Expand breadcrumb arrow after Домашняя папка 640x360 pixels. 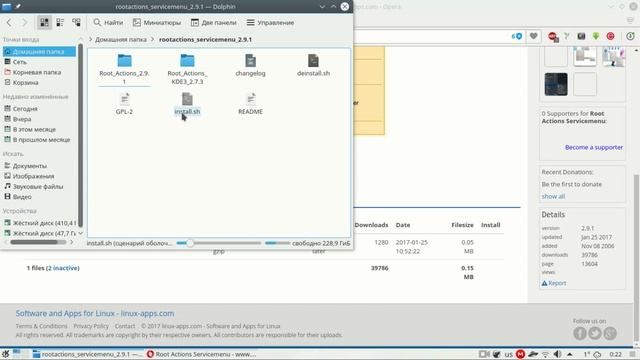coord(153,40)
